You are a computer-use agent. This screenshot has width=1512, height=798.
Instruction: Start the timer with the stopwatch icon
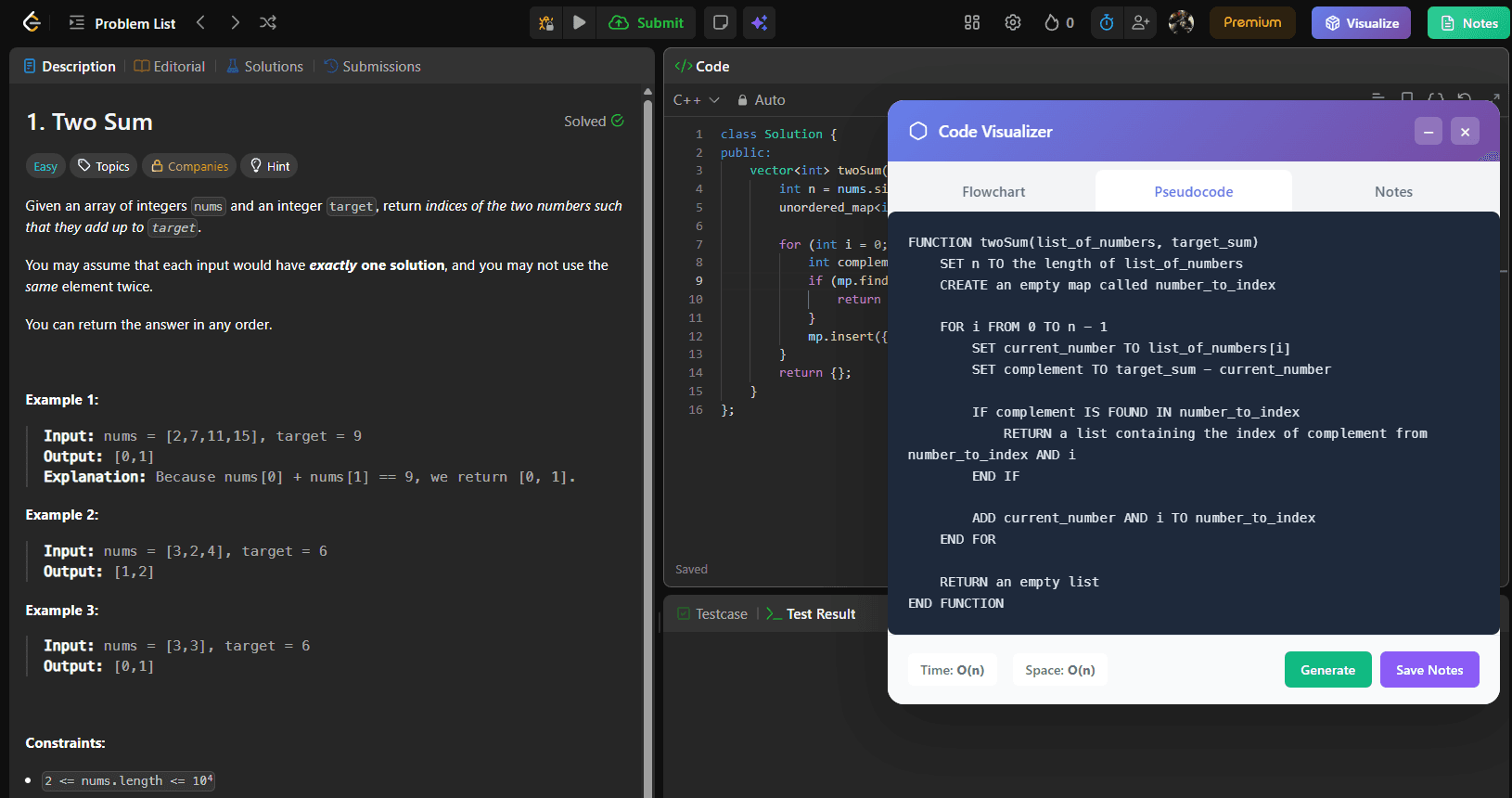[1107, 23]
